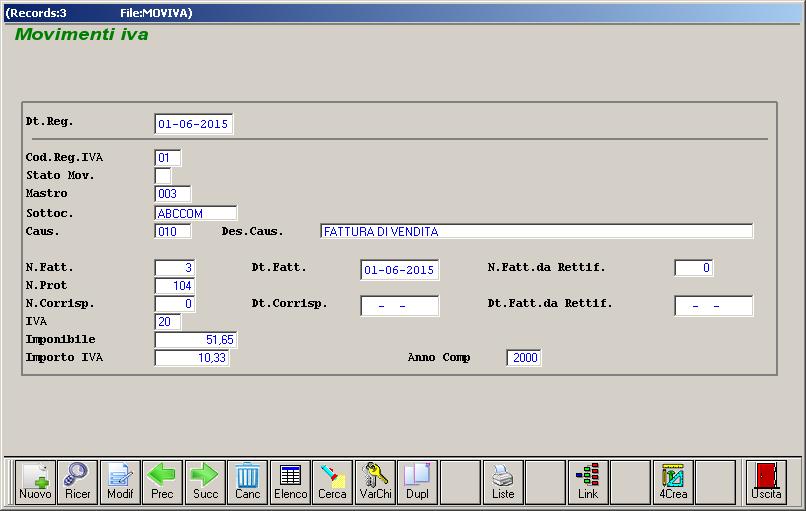
Task: Click the Nuovo new record icon
Action: [x=35, y=482]
